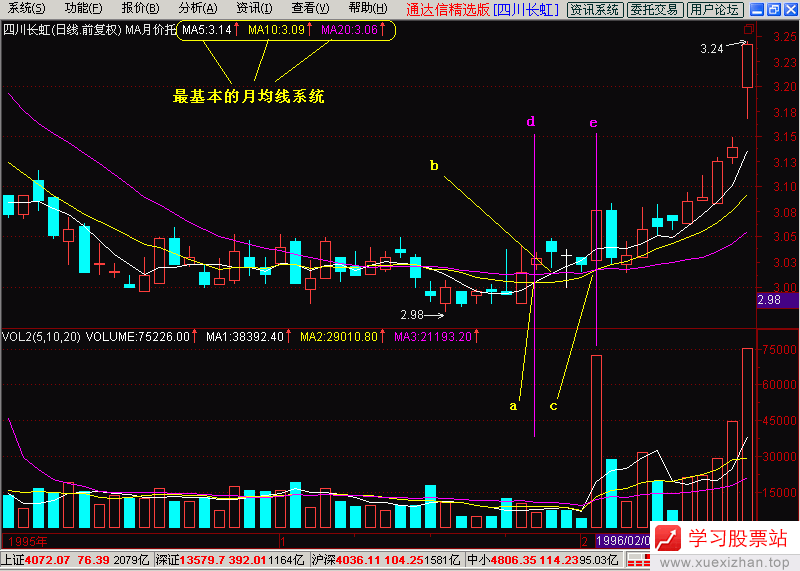Open the 用户论坛 button
Screen dimensions: 800x571
pos(715,9)
